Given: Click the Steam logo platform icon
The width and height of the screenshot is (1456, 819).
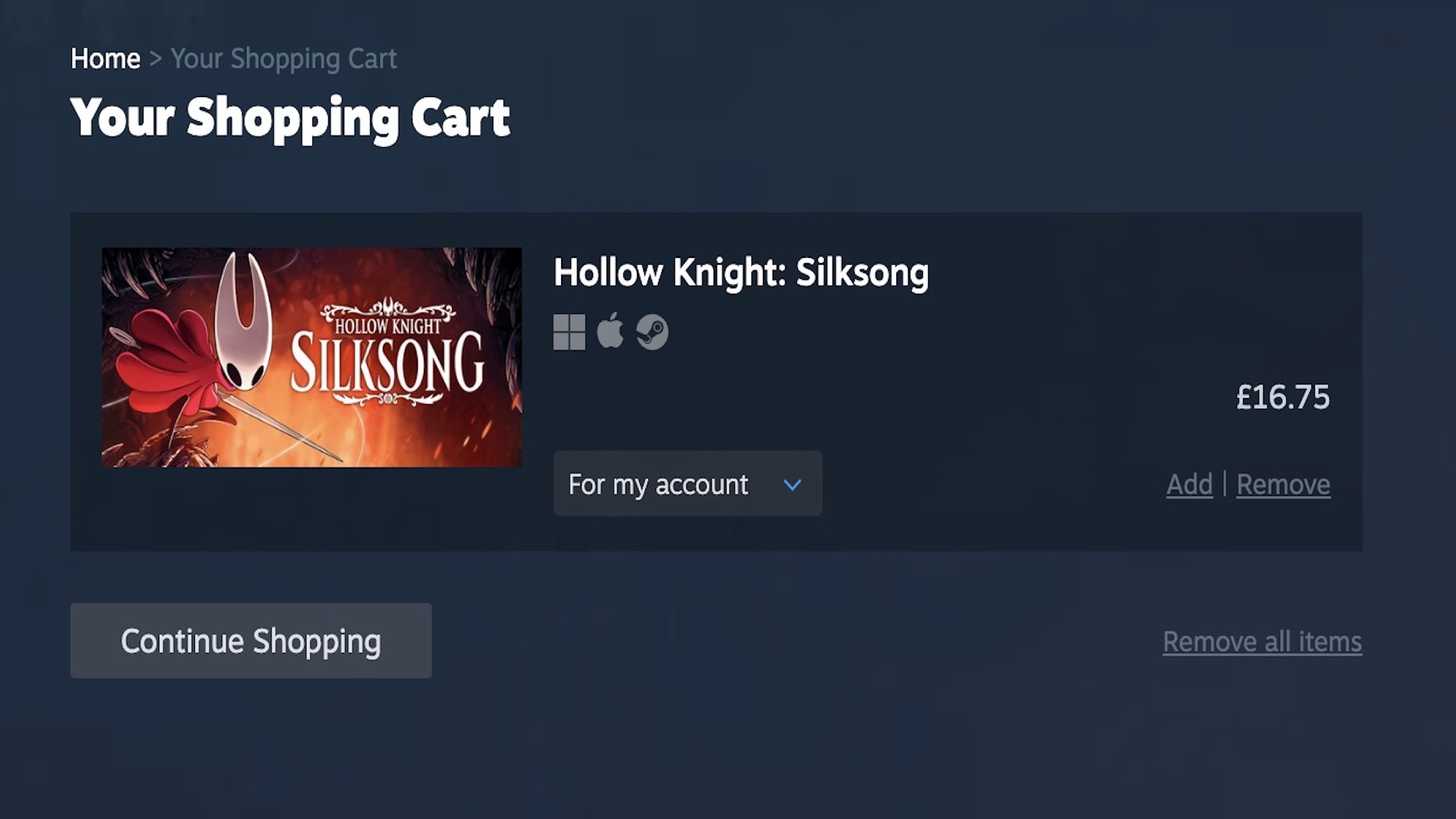Looking at the screenshot, I should pos(651,332).
